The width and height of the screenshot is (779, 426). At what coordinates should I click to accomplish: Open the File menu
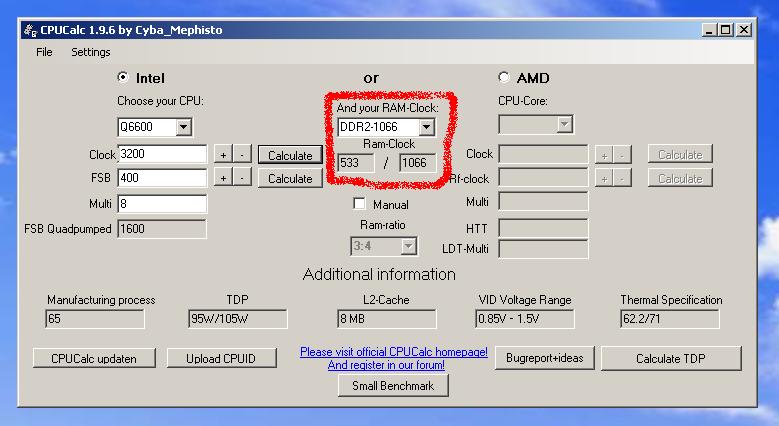44,52
